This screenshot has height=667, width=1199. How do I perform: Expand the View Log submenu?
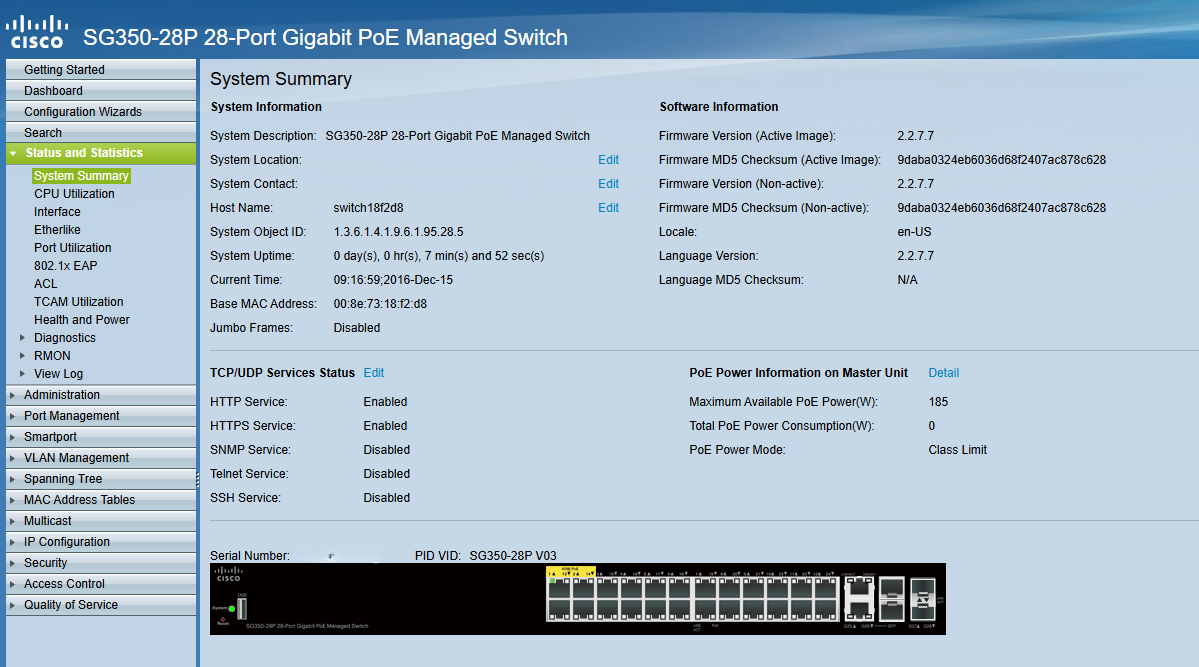tap(22, 373)
